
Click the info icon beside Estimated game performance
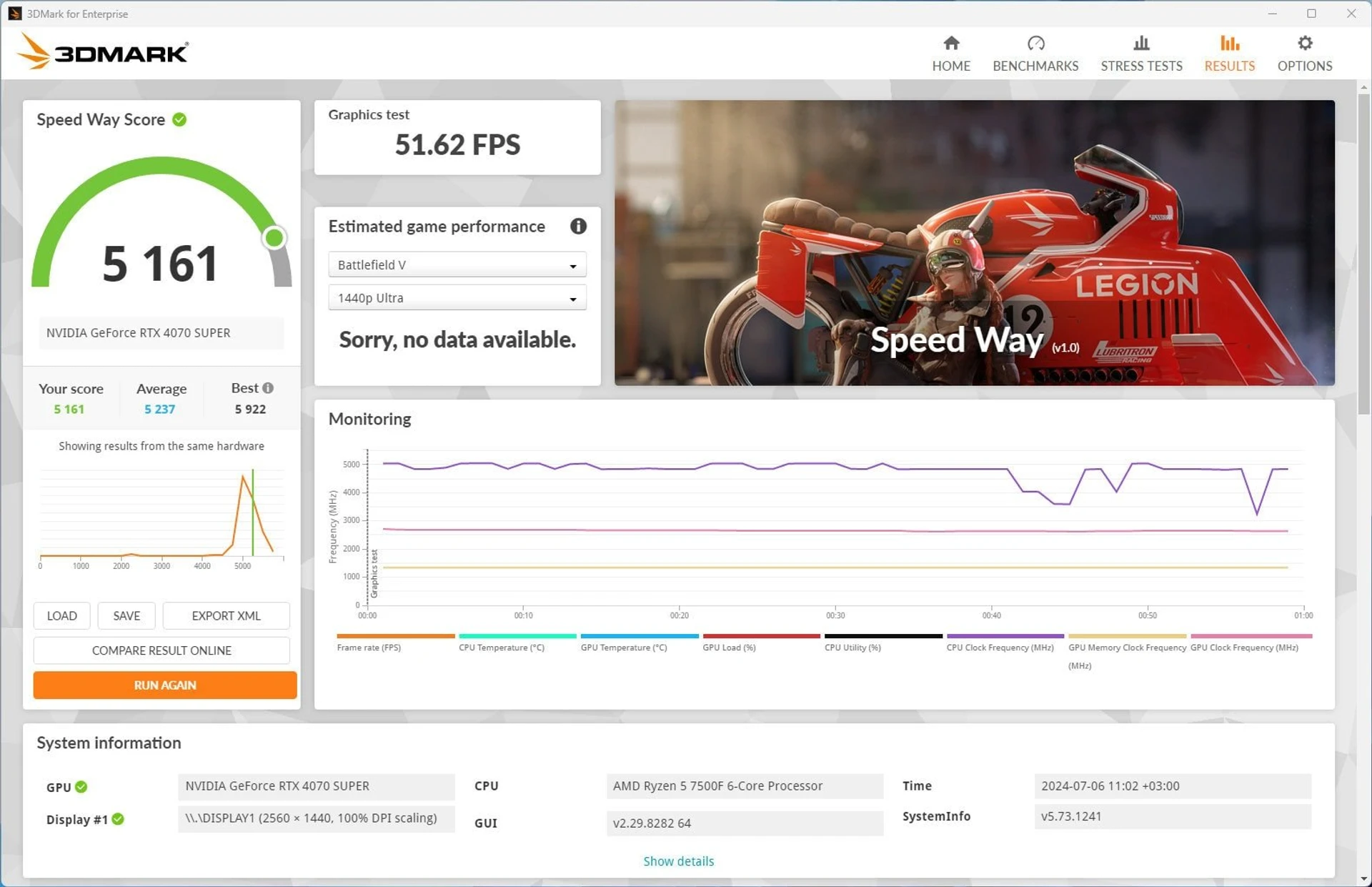point(578,226)
